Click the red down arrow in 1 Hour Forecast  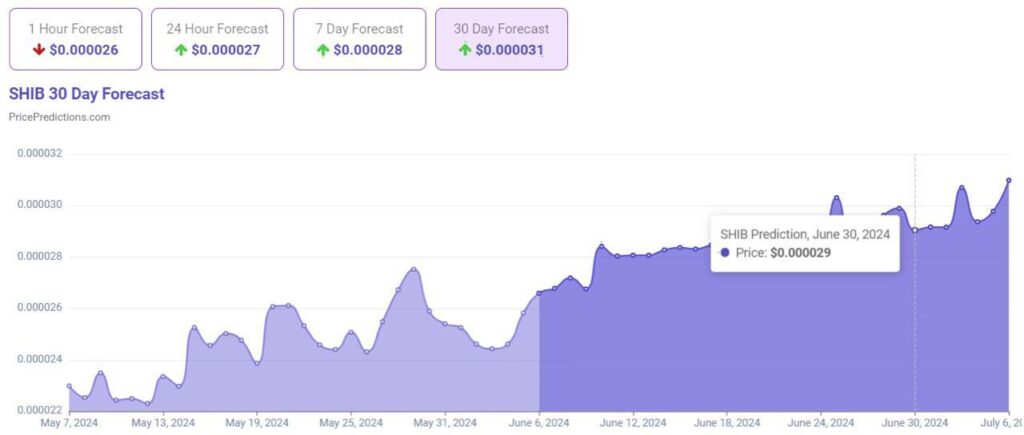[39, 50]
